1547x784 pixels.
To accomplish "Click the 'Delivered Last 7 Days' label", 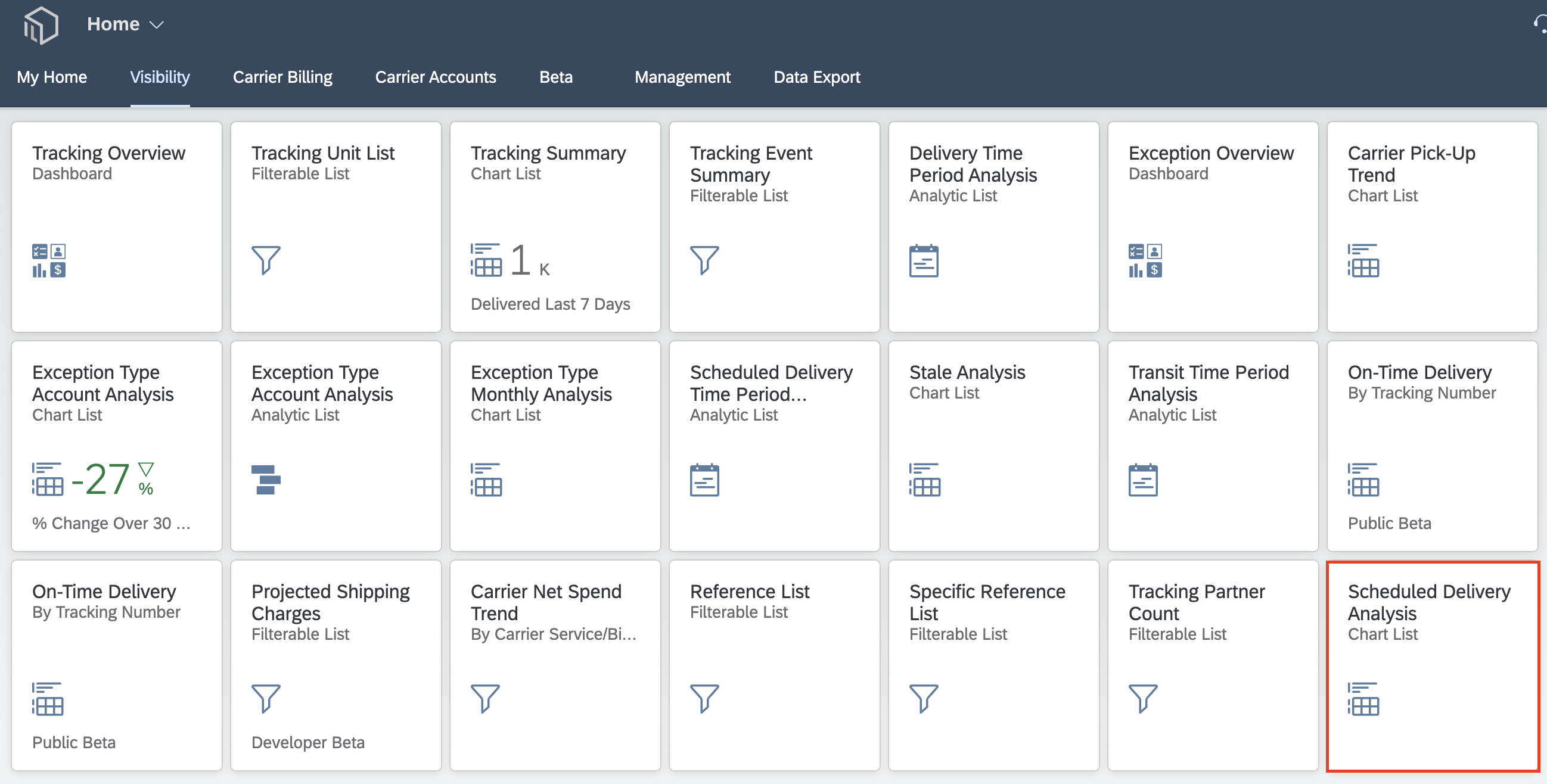I will [550, 304].
